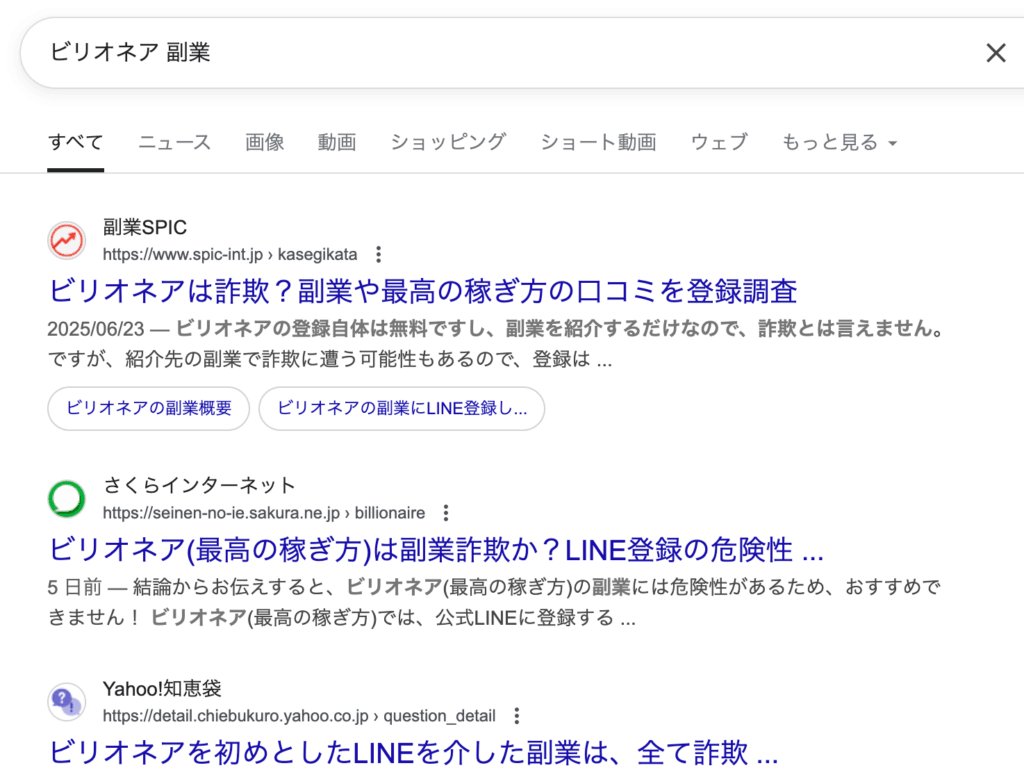This screenshot has width=1024, height=777.
Task: Click the Yahoo!知恵袋 site favicon
Action: tap(66, 703)
